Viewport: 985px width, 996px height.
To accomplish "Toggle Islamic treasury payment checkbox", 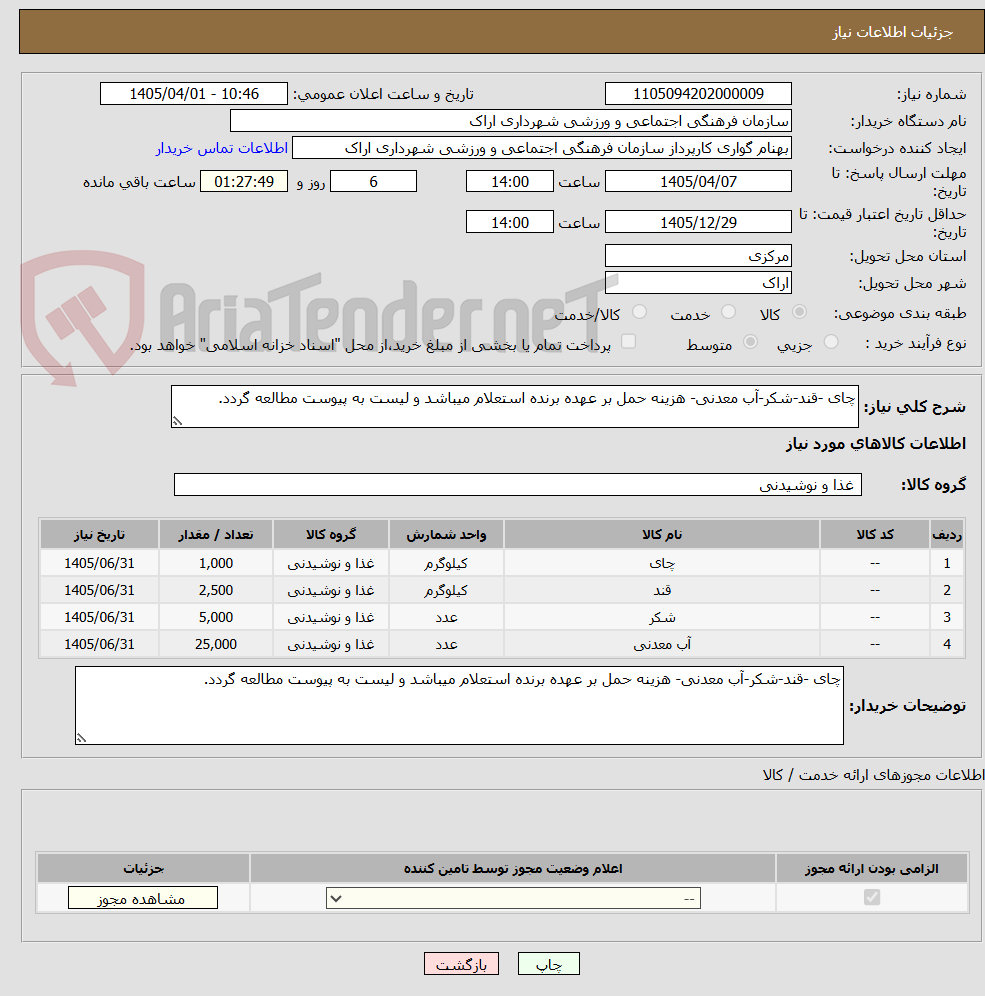I will point(628,342).
